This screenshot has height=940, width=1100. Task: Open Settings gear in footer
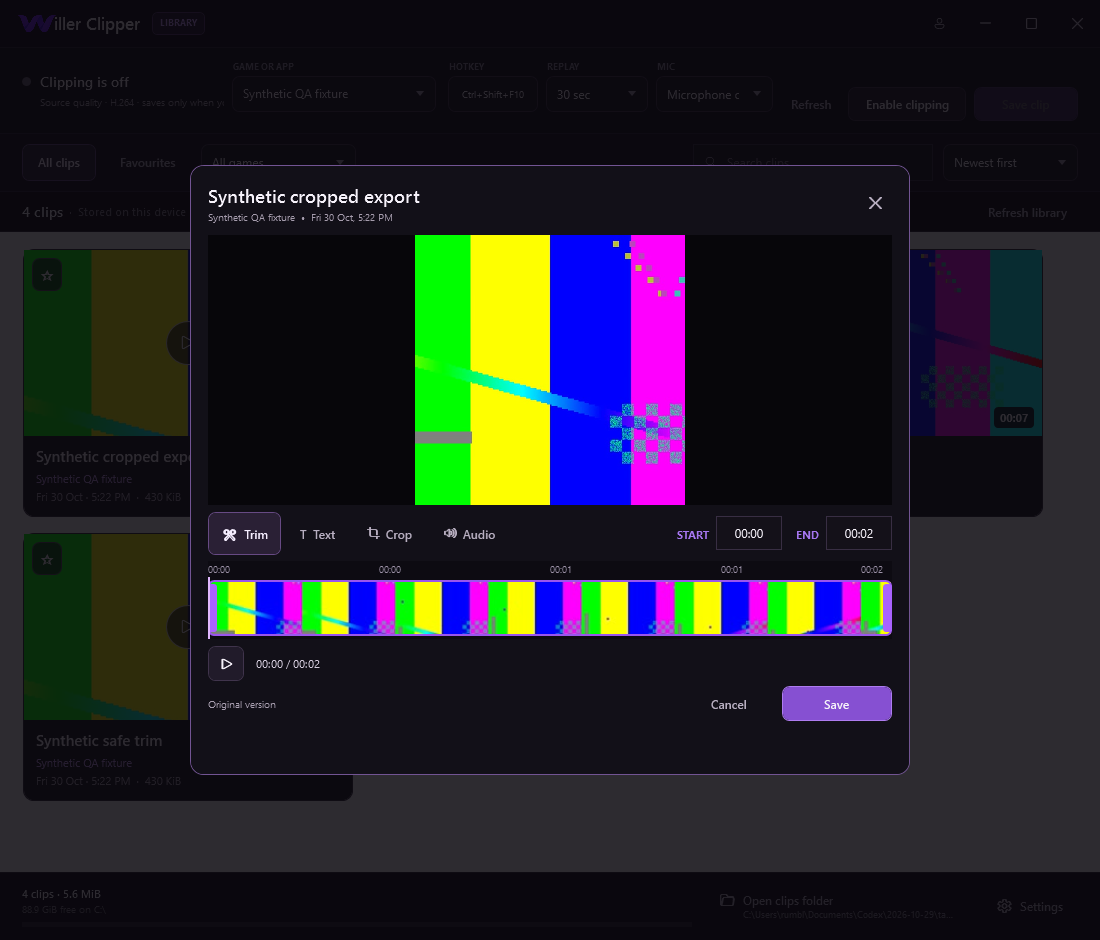1030,906
